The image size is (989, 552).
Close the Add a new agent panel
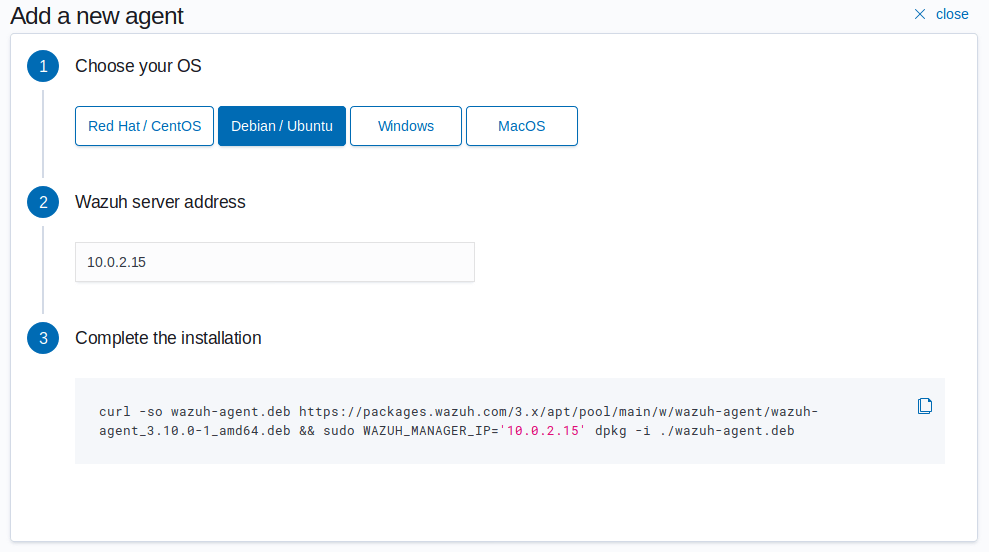(941, 15)
